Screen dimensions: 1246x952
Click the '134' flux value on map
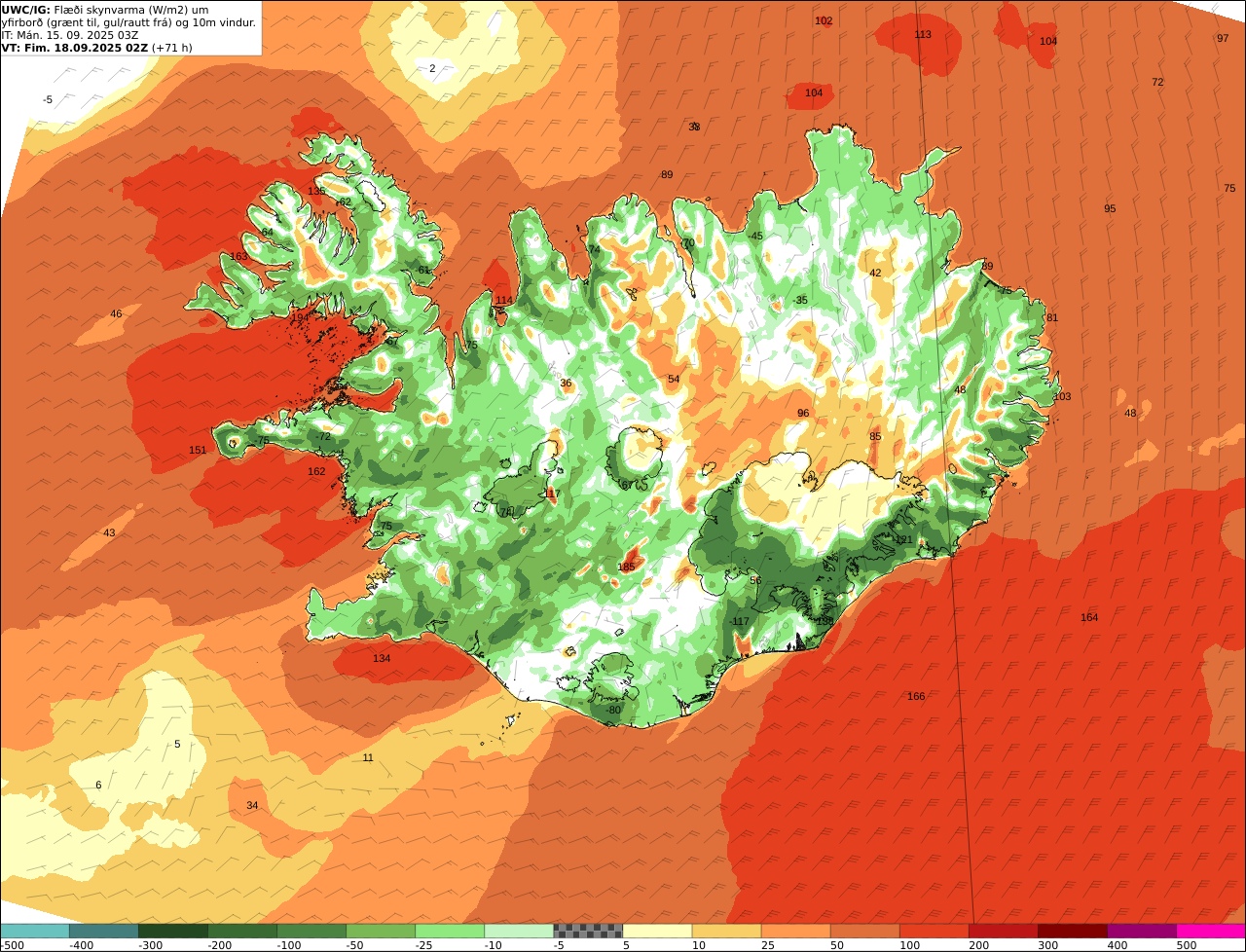pos(382,658)
